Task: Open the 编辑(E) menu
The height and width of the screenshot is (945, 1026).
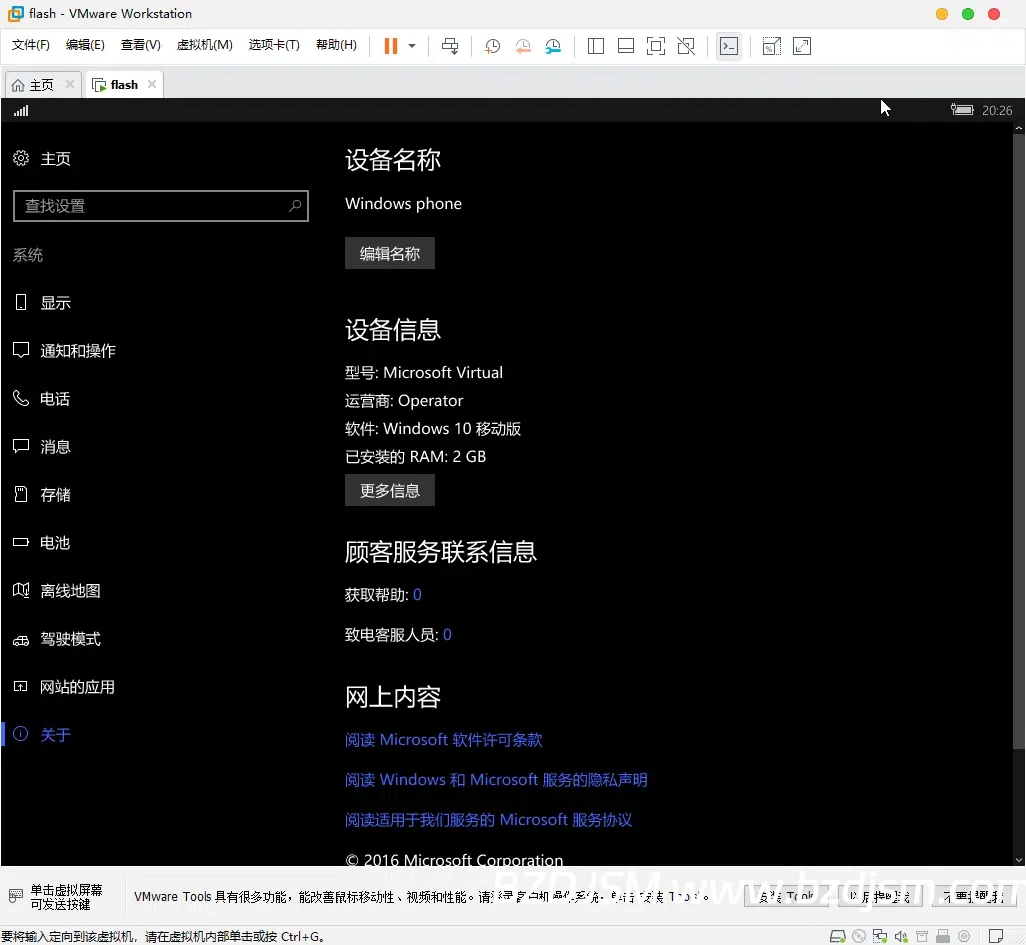Action: (x=85, y=45)
